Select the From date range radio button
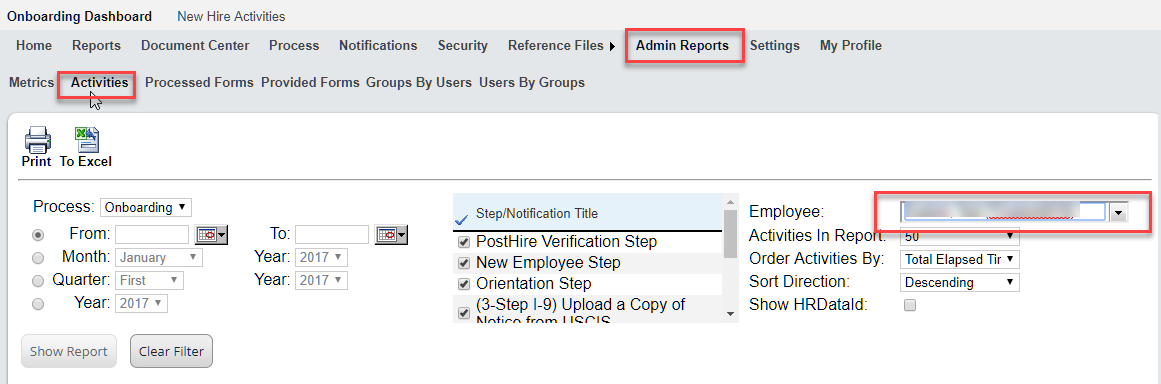The height and width of the screenshot is (384, 1161). (39, 235)
